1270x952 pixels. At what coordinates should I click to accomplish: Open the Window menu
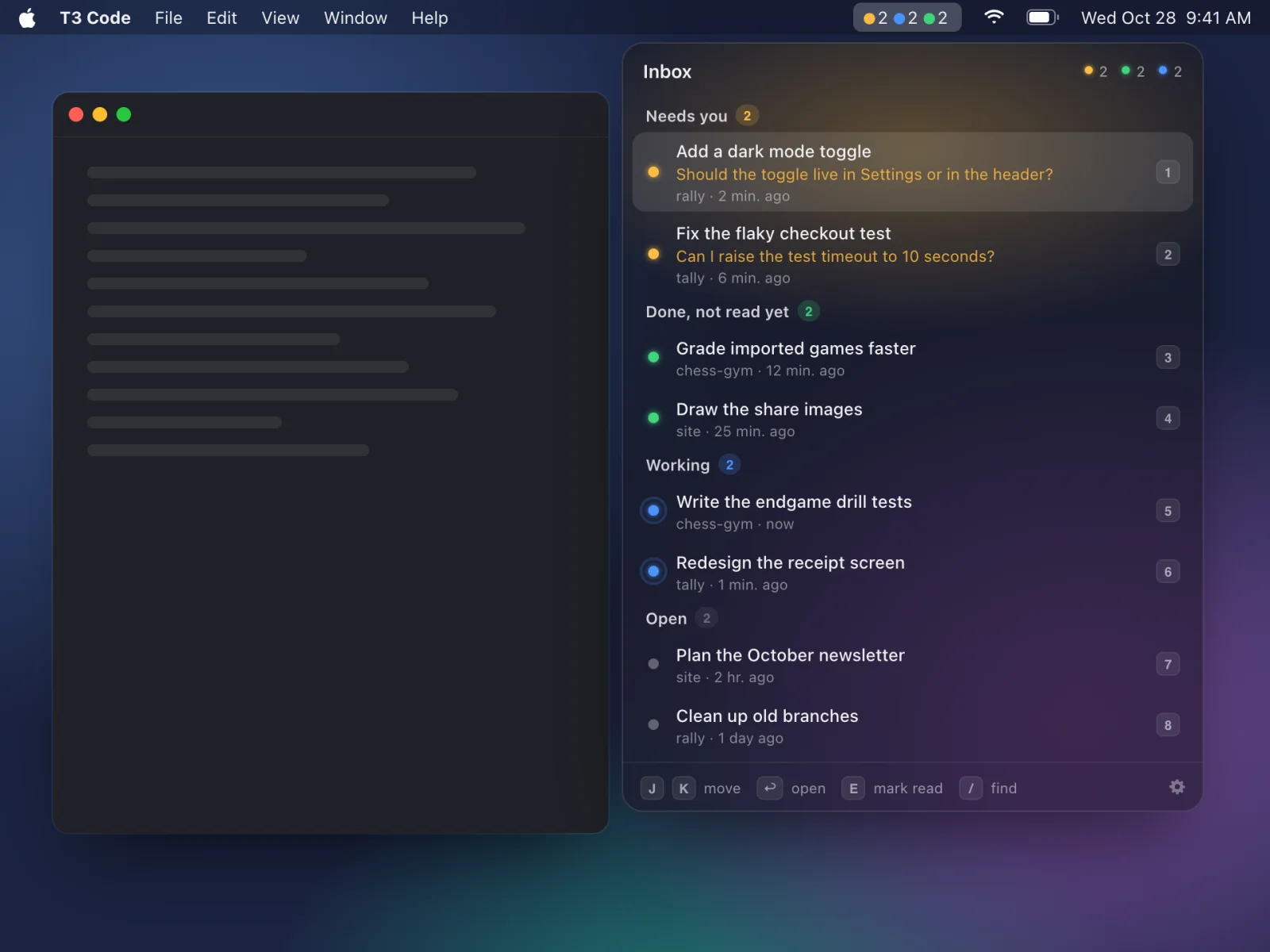coord(356,17)
